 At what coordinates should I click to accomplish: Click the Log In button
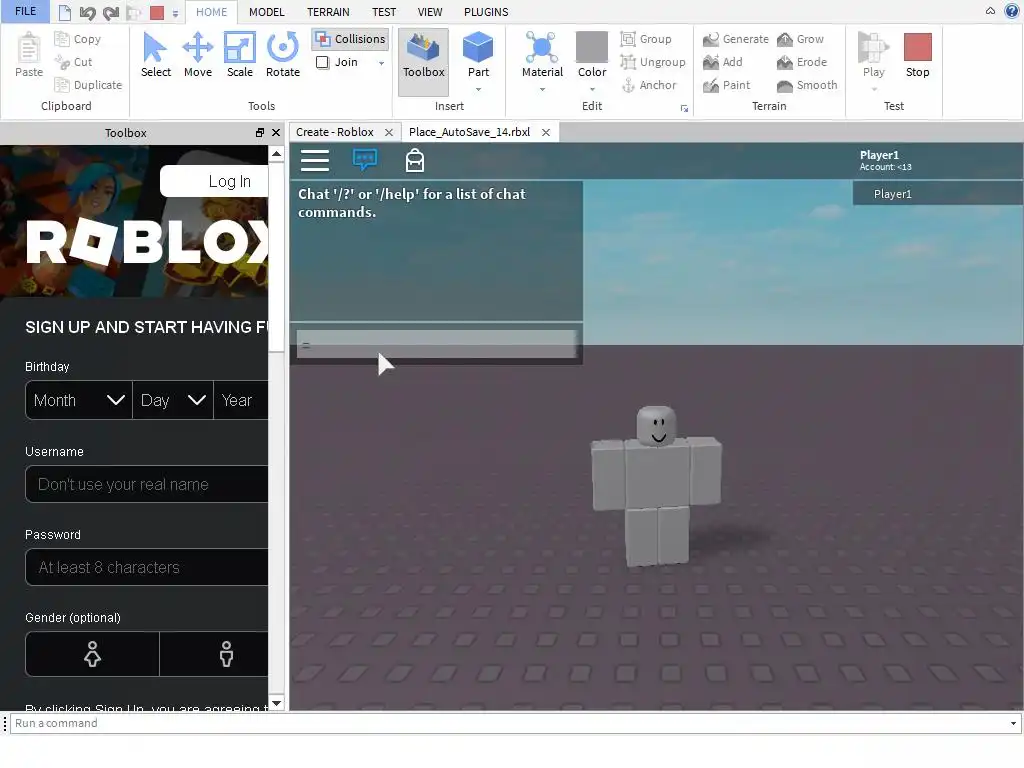pyautogui.click(x=216, y=182)
